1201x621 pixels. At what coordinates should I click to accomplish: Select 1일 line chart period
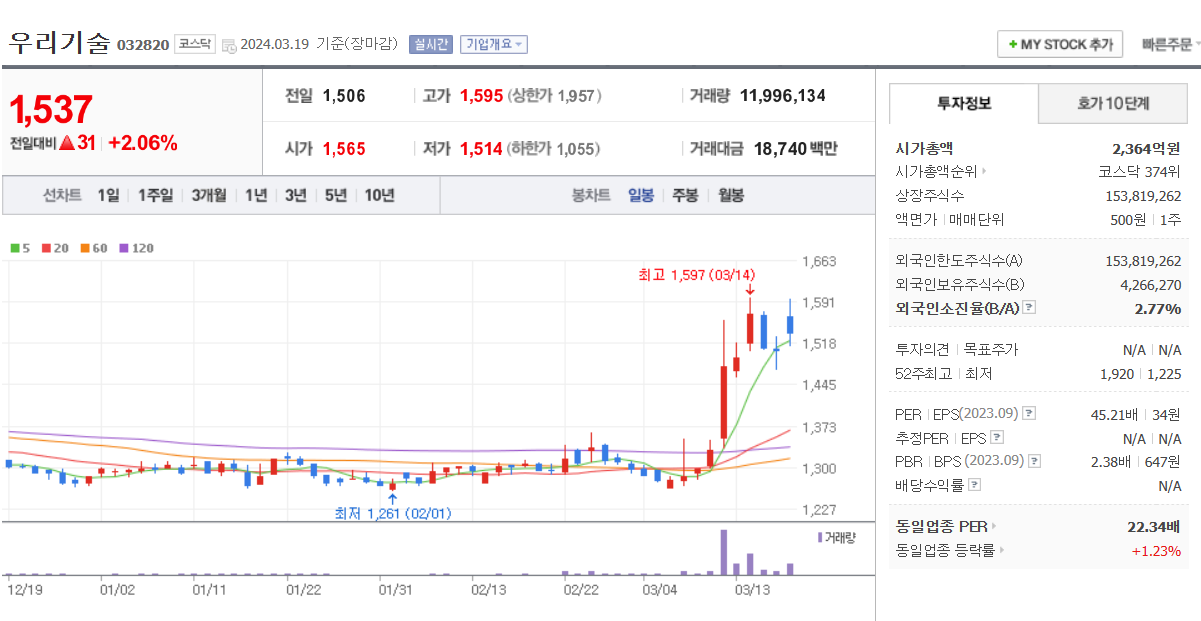tap(108, 195)
